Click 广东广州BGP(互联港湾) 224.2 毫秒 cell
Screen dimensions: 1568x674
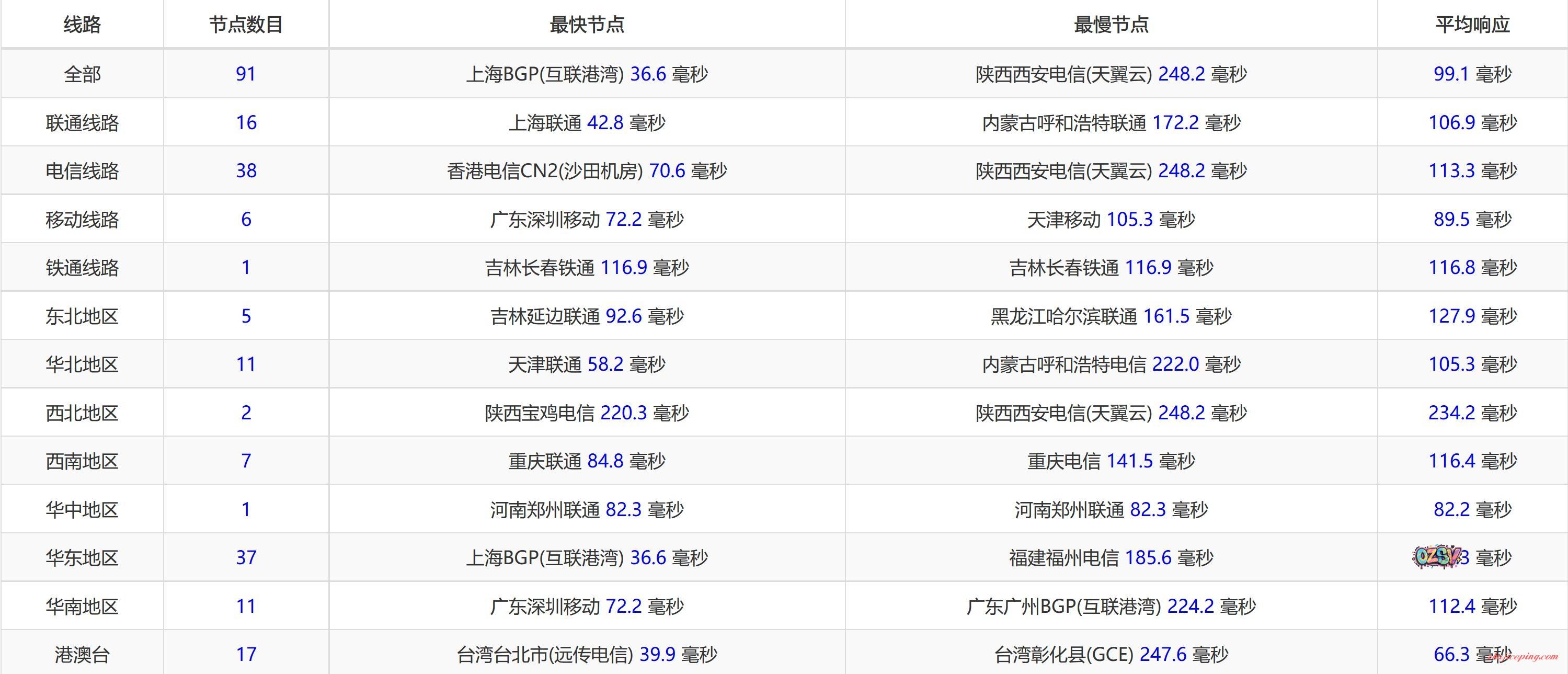coord(1111,607)
